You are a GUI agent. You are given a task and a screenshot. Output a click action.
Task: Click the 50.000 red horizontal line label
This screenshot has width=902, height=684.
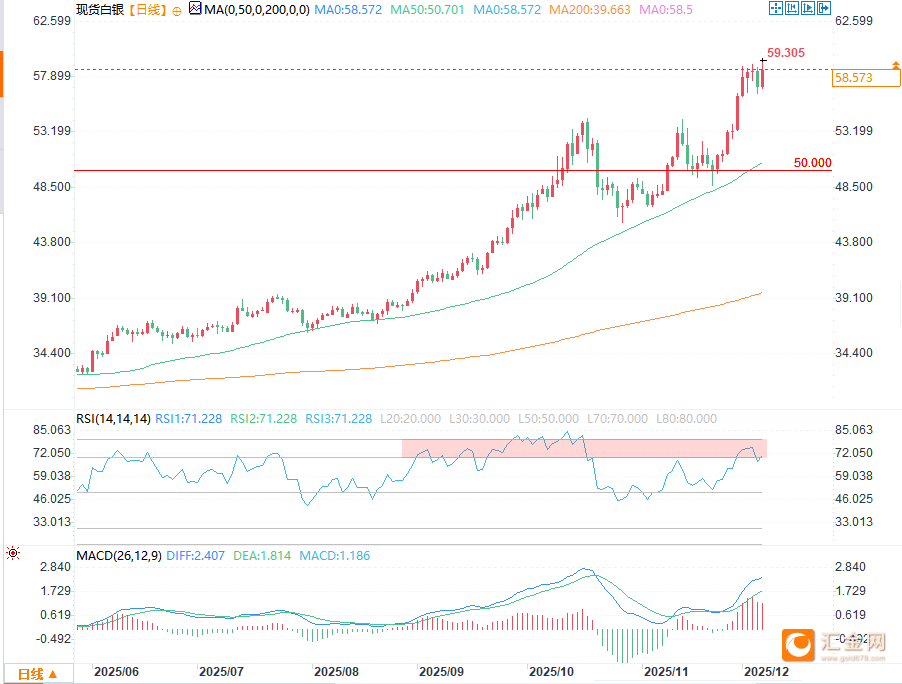[x=812, y=163]
